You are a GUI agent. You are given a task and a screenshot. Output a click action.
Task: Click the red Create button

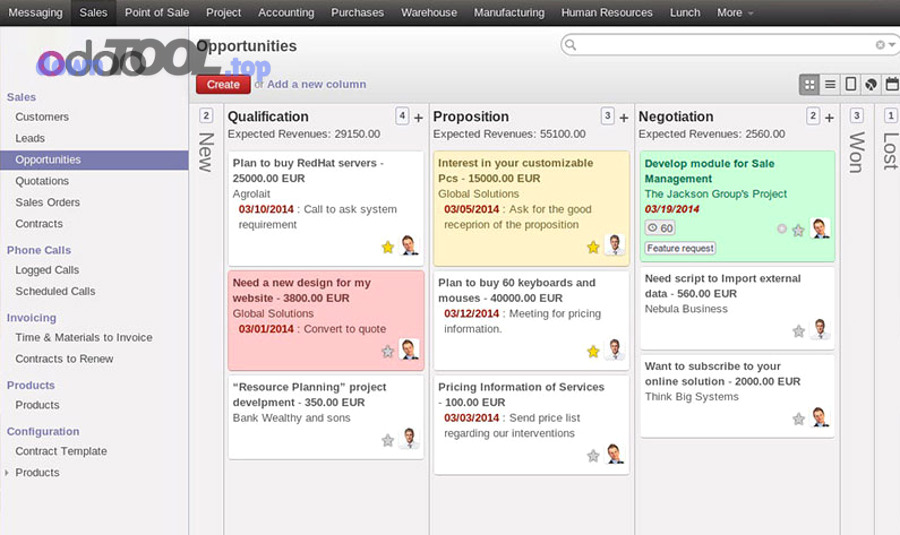tap(223, 84)
